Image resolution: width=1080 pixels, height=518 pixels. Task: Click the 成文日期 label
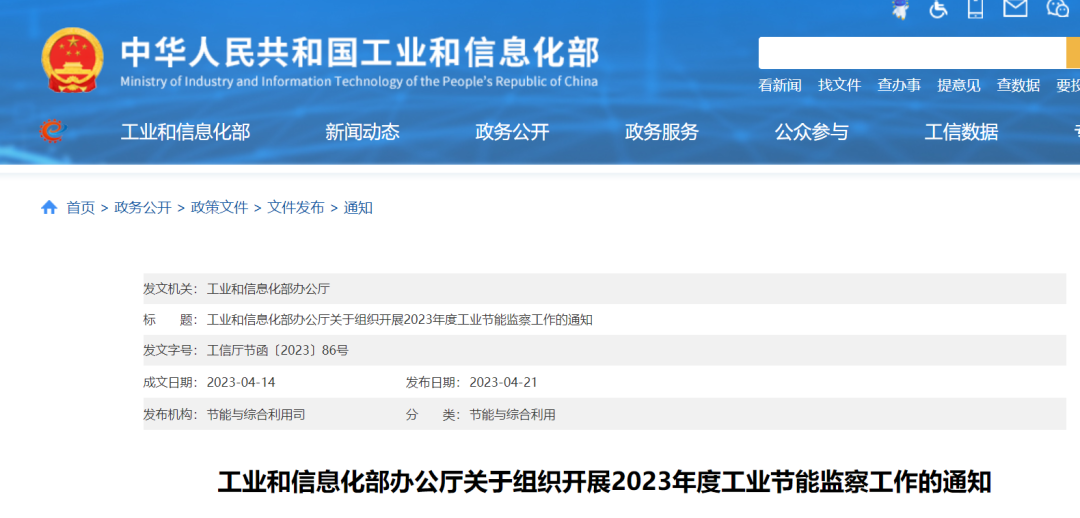[x=170, y=382]
